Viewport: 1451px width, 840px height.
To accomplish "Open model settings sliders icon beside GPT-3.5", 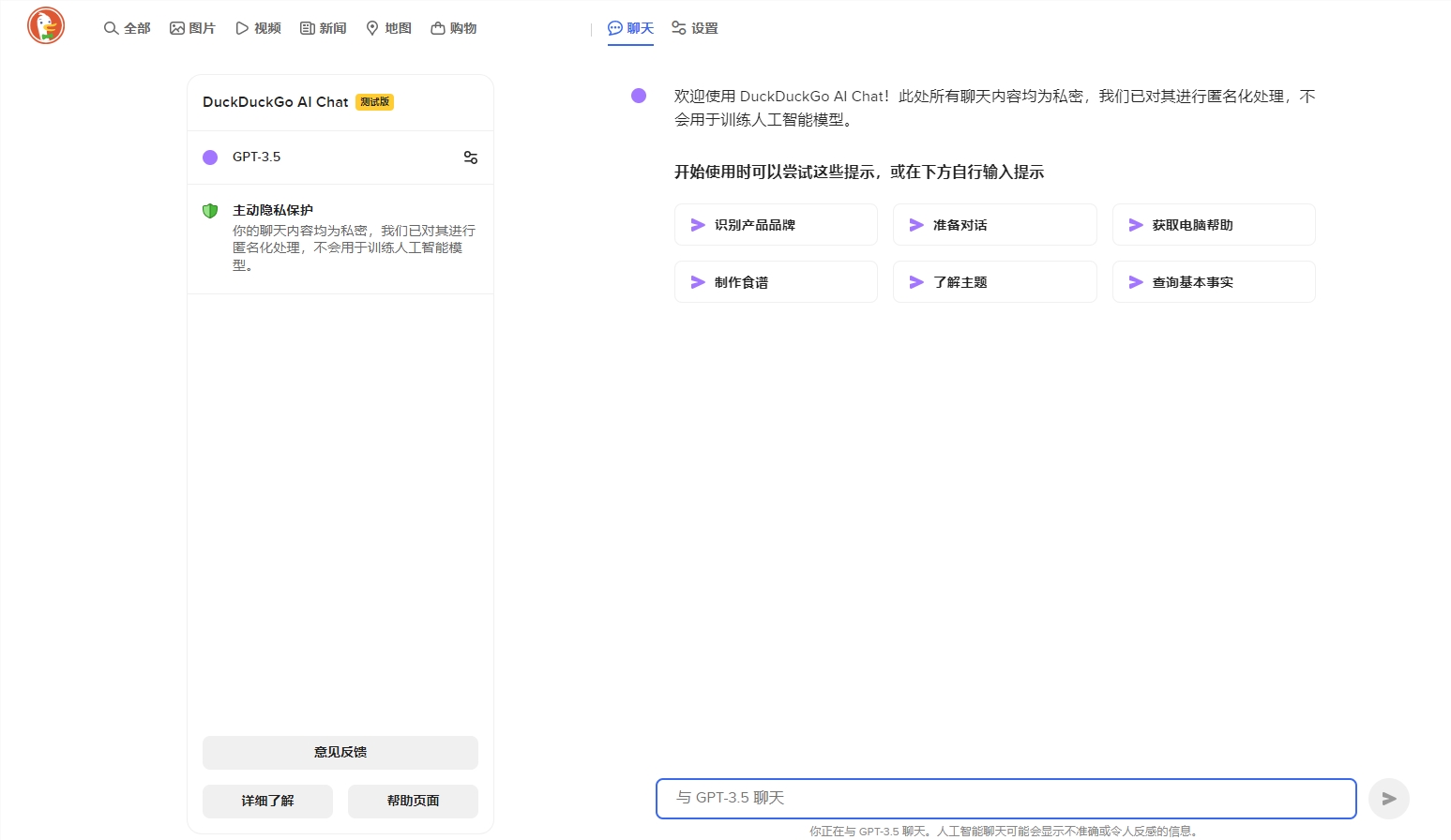I will pos(471,157).
